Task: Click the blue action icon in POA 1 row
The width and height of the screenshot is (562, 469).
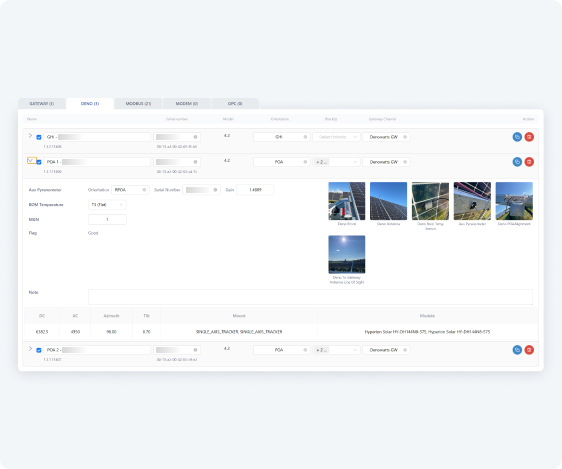Action: tap(517, 162)
